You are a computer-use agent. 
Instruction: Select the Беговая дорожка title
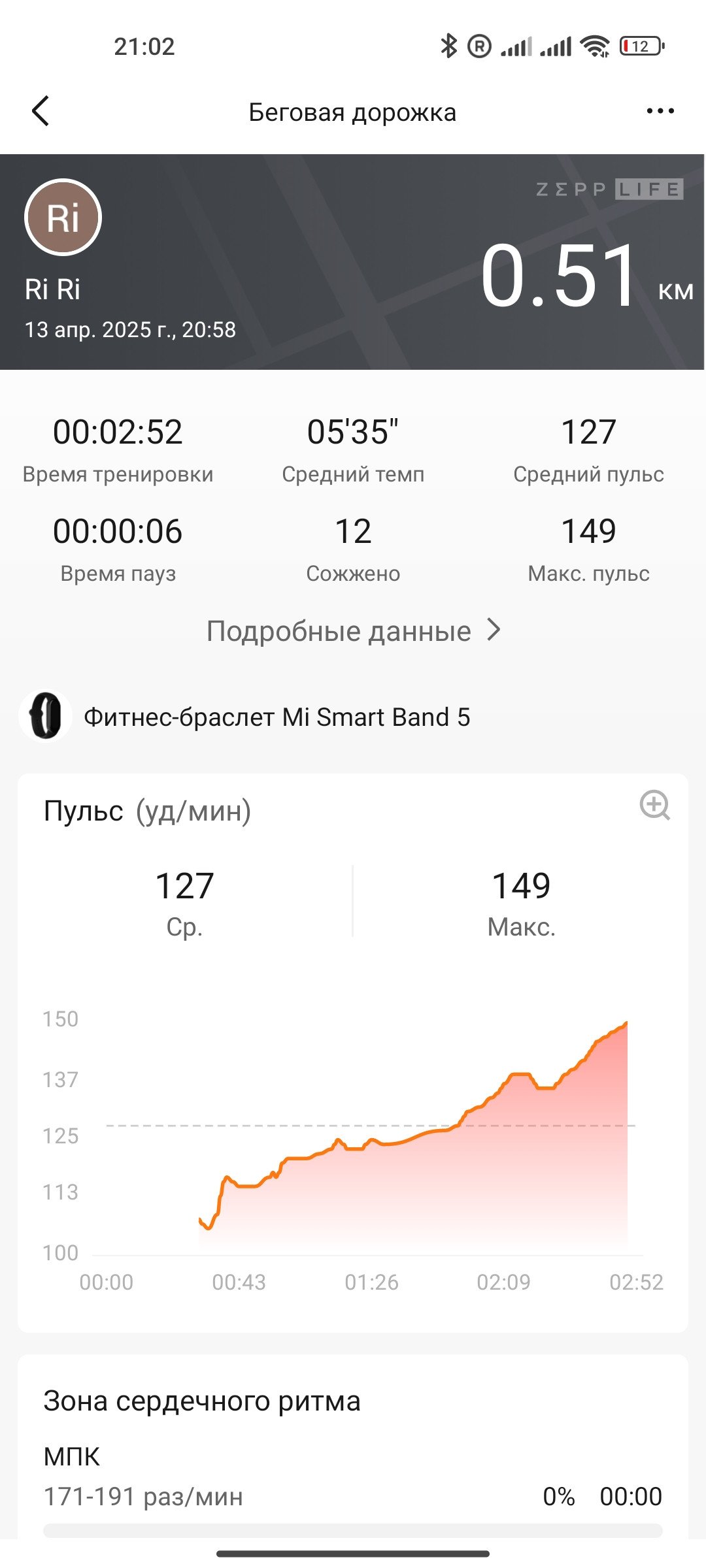click(352, 112)
